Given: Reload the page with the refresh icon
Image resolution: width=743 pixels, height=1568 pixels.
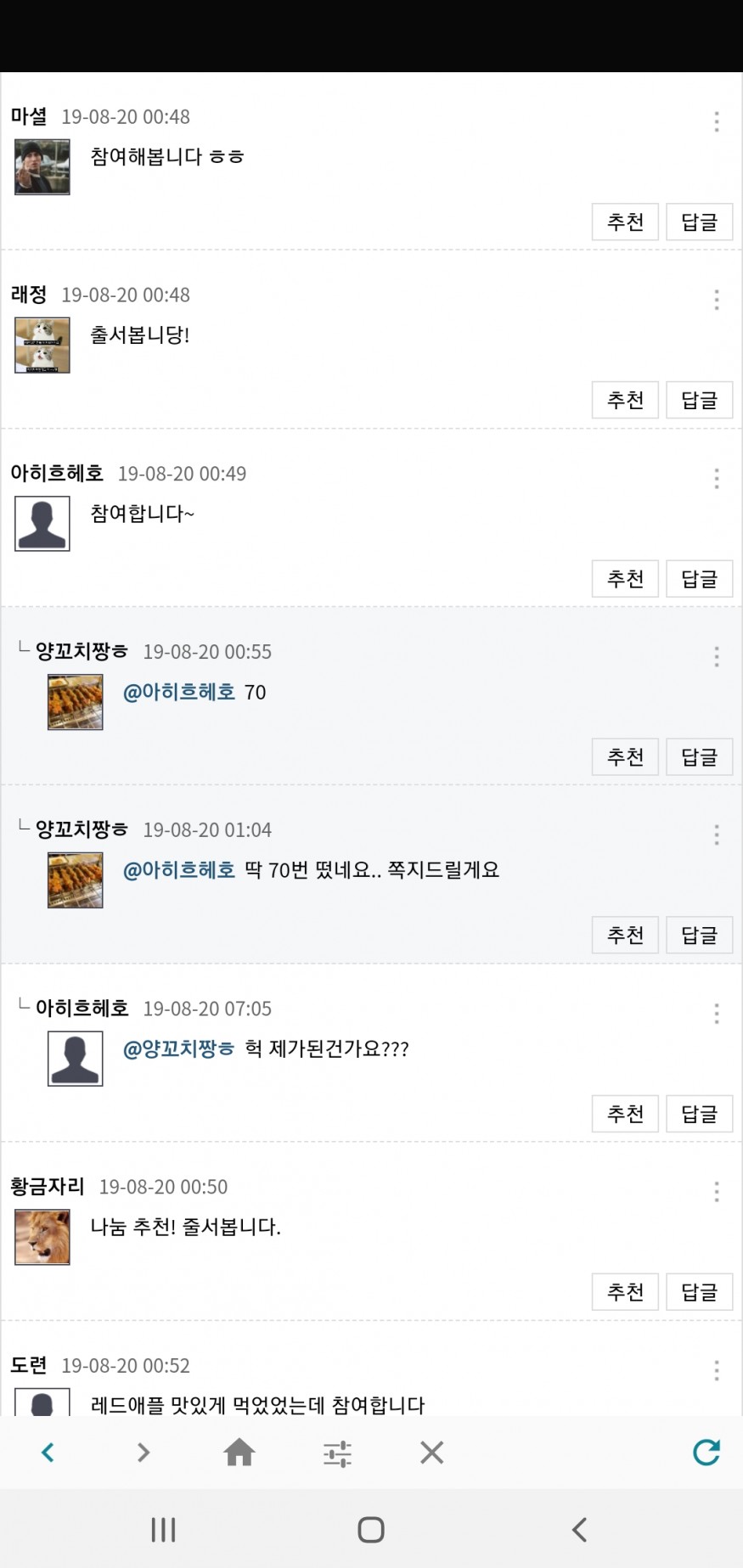Looking at the screenshot, I should pos(706,1453).
